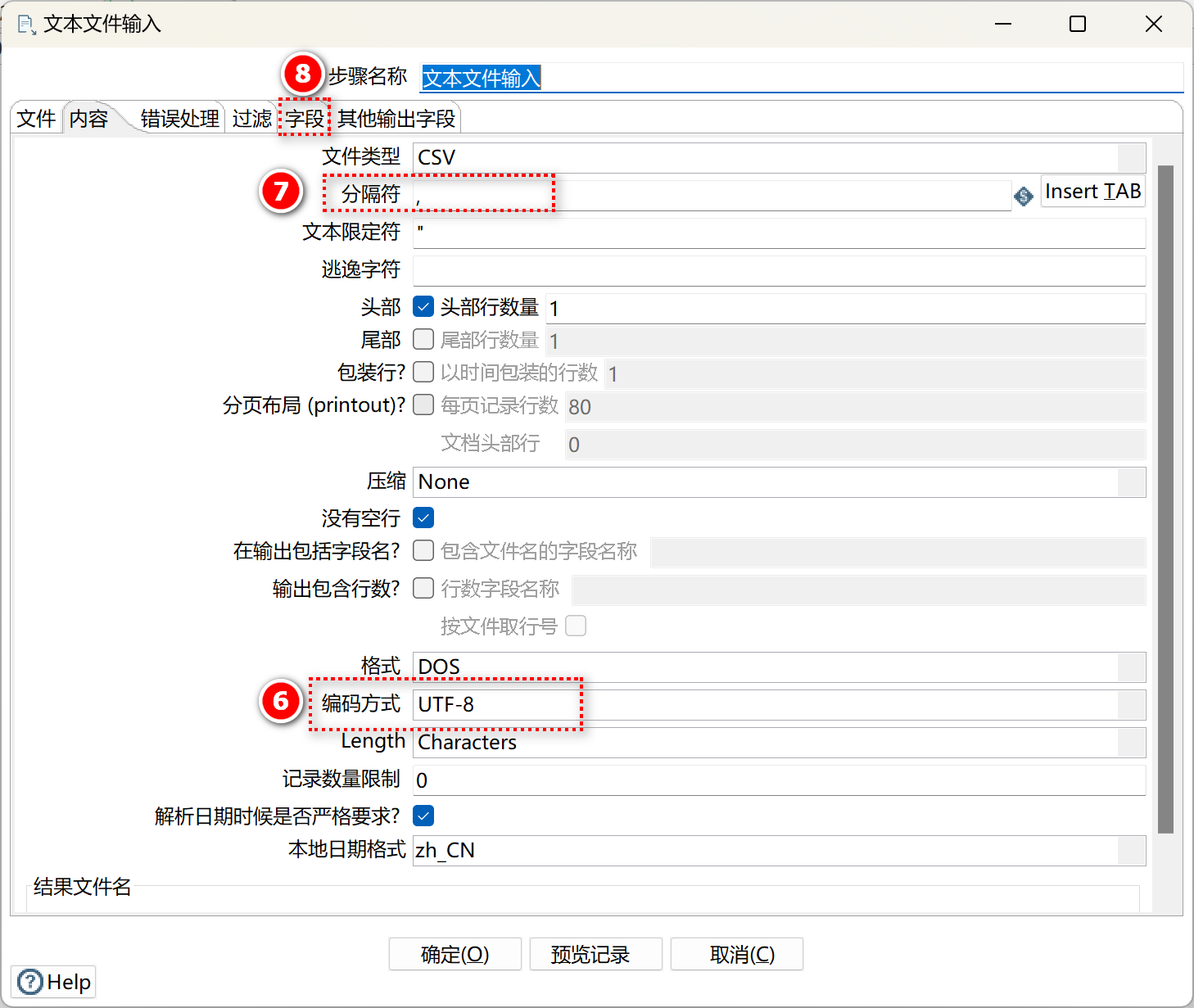Click the 头部行数量 input field
This screenshot has width=1194, height=1008.
tap(845, 308)
